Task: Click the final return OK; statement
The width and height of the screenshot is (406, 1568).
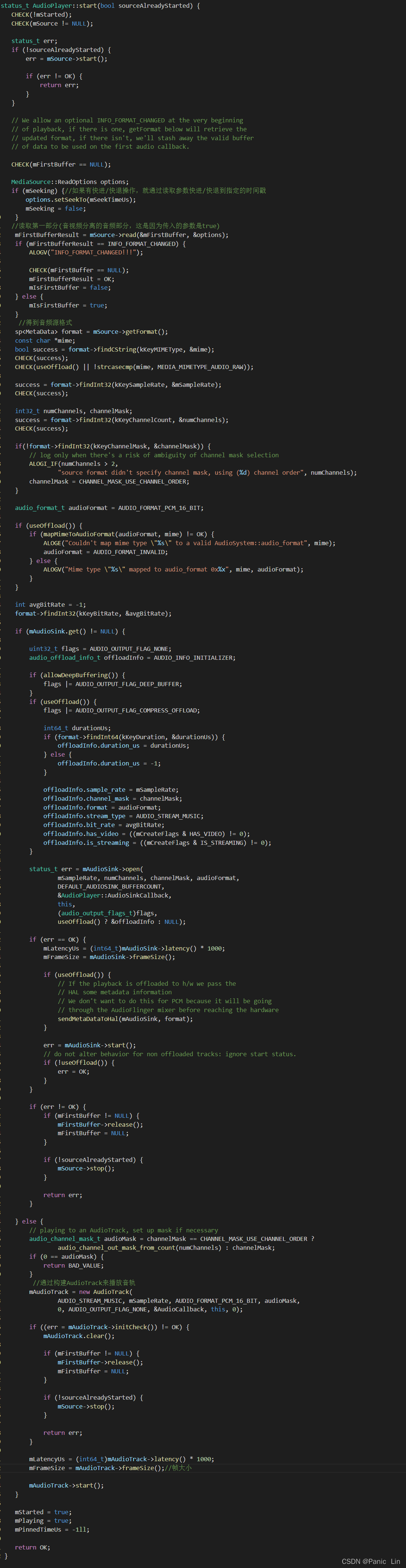Action: click(32, 1547)
